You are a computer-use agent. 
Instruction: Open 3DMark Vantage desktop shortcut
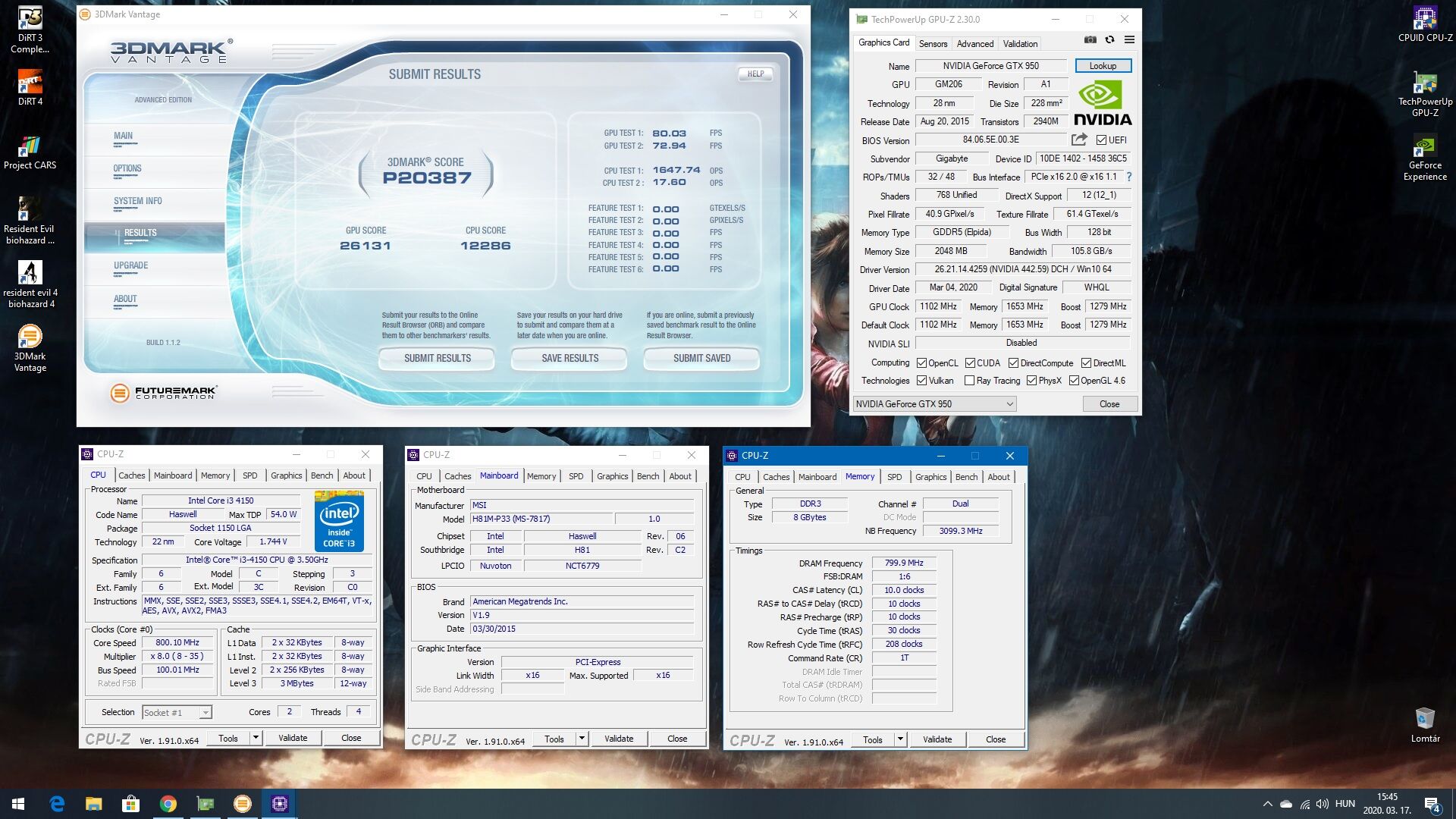(30, 348)
